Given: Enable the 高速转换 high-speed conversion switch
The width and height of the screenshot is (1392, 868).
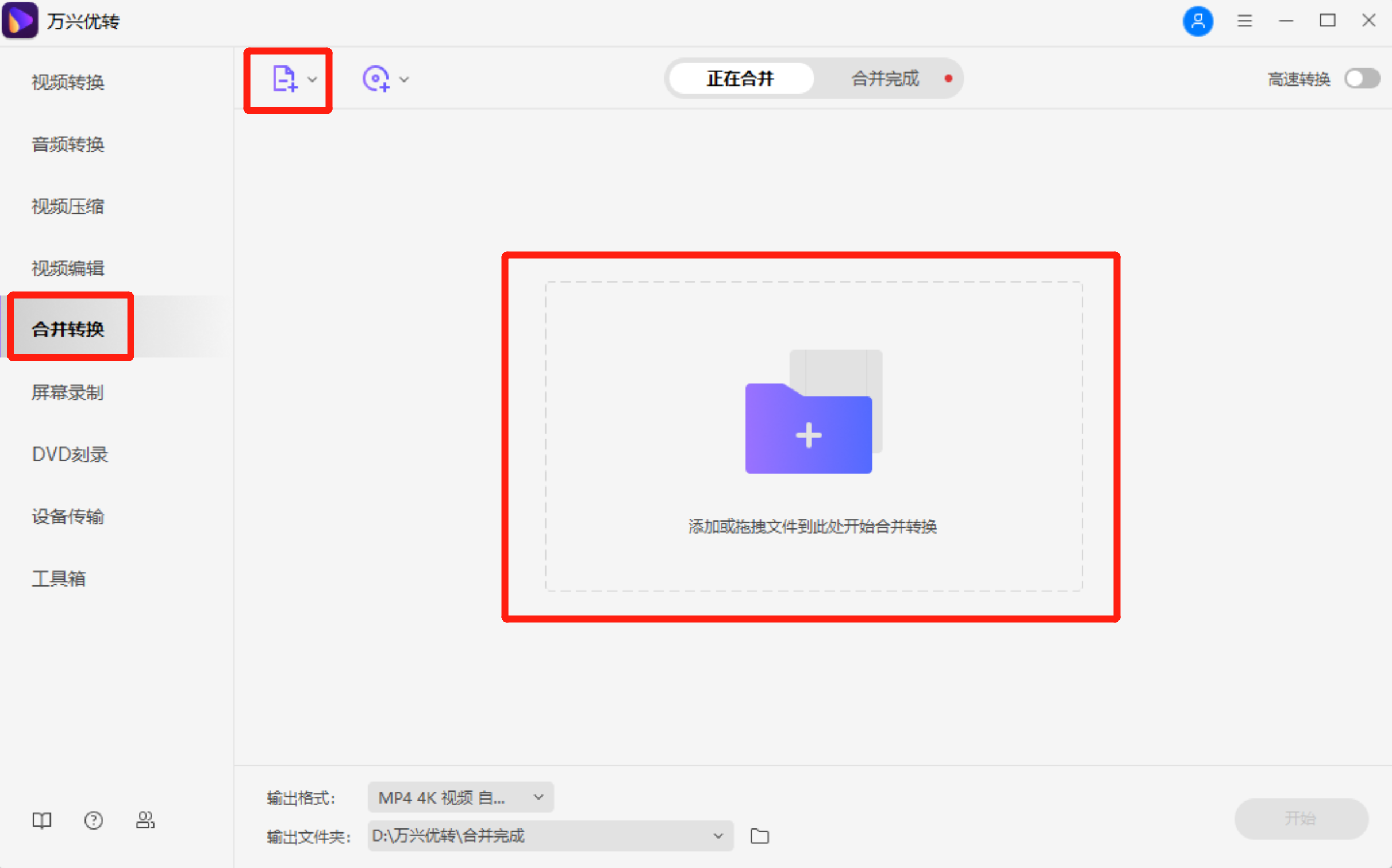Looking at the screenshot, I should pos(1361,79).
